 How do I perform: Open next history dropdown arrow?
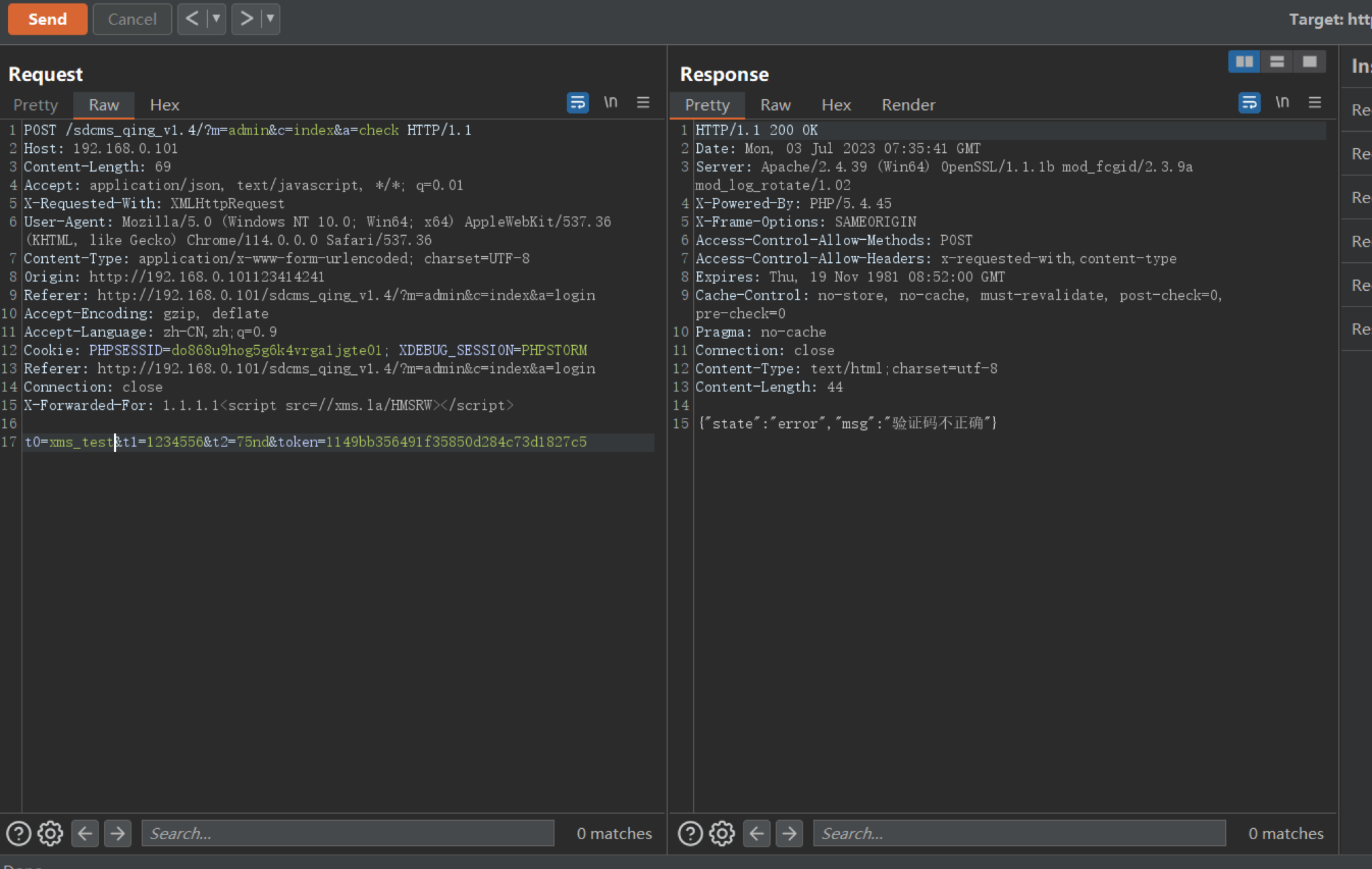point(270,19)
